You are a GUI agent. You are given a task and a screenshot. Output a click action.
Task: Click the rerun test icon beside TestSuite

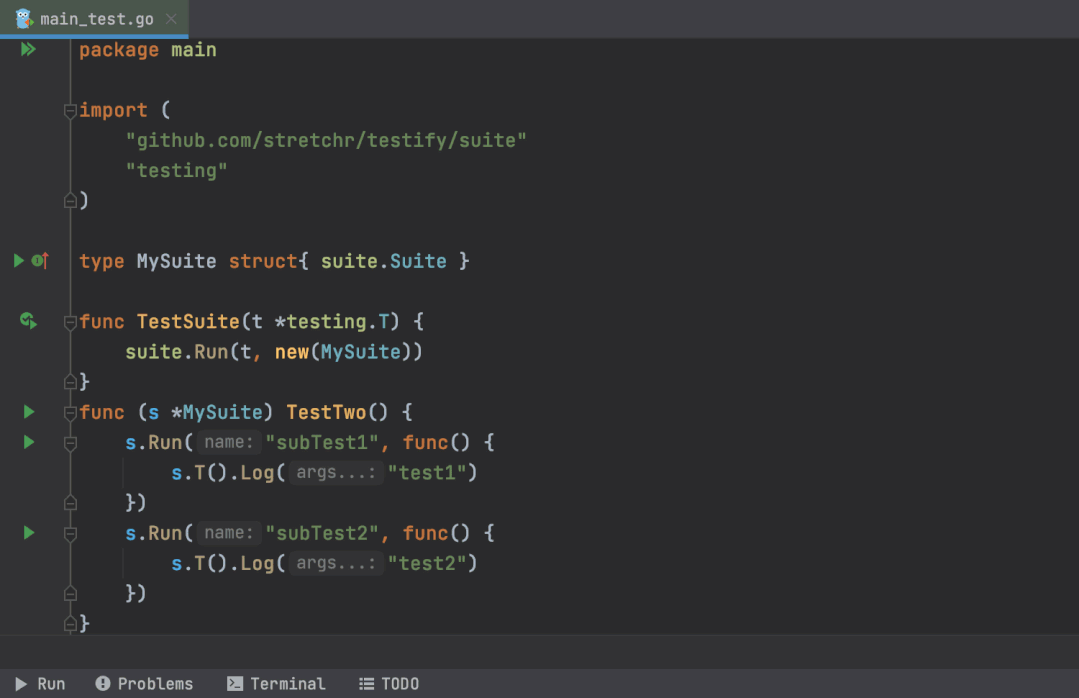[29, 321]
